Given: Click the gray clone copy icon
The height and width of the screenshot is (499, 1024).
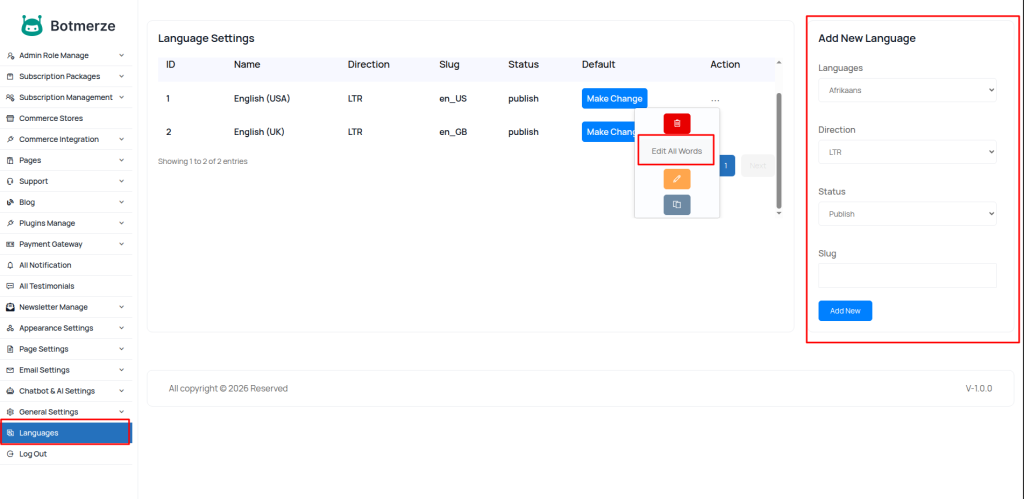Looking at the screenshot, I should (677, 204).
